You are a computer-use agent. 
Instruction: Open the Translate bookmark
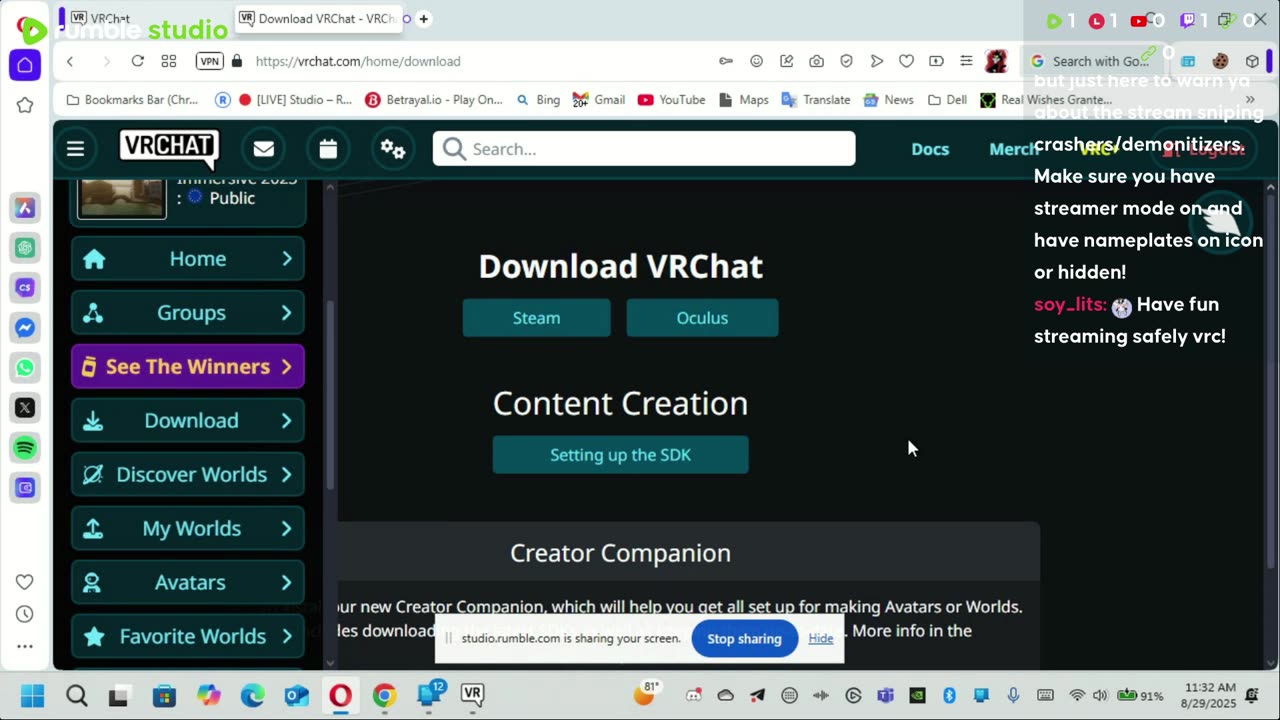tap(816, 100)
